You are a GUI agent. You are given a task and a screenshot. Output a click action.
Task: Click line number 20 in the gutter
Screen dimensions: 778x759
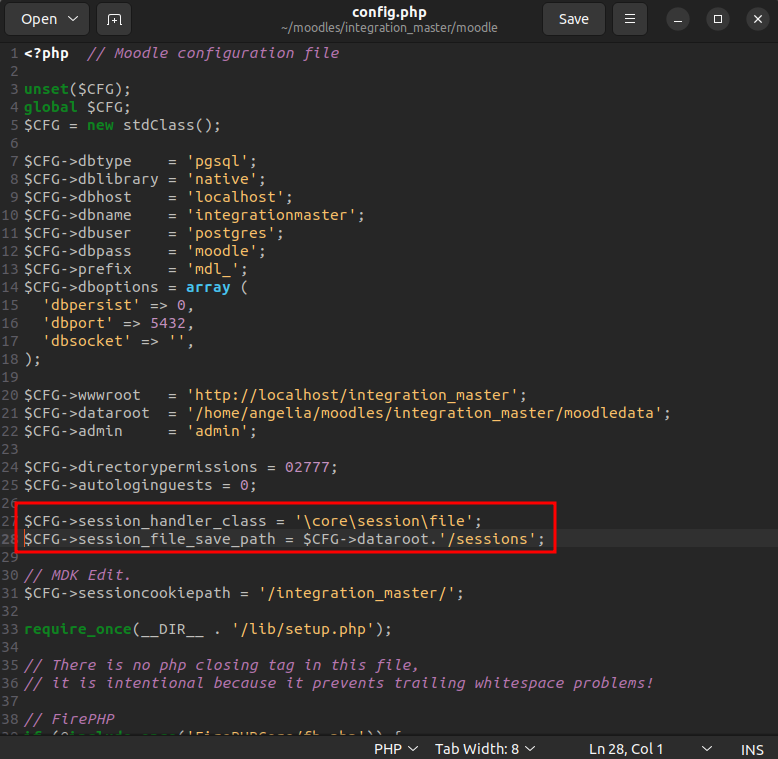[x=10, y=395]
